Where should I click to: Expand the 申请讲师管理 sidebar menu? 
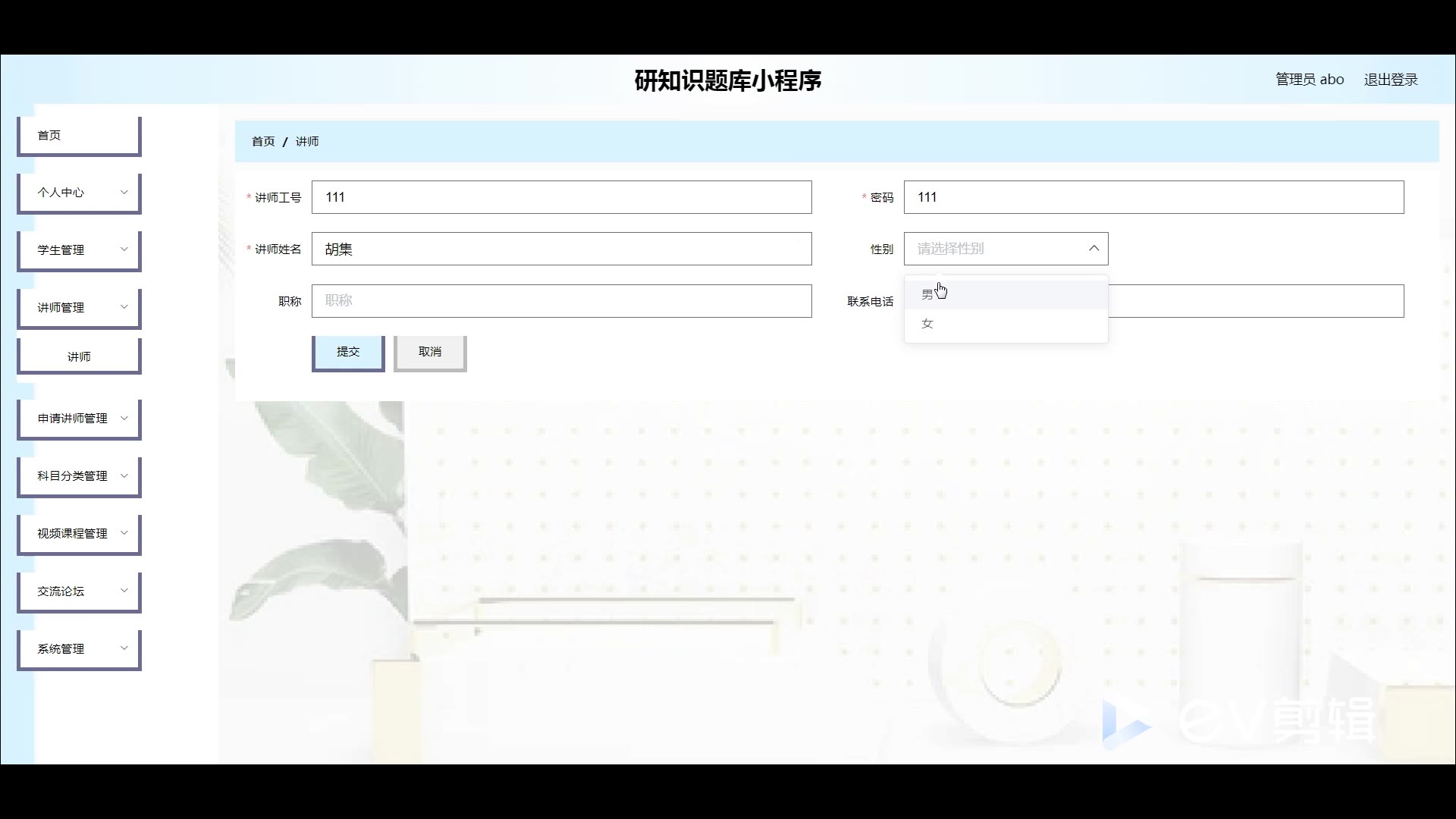pos(79,419)
